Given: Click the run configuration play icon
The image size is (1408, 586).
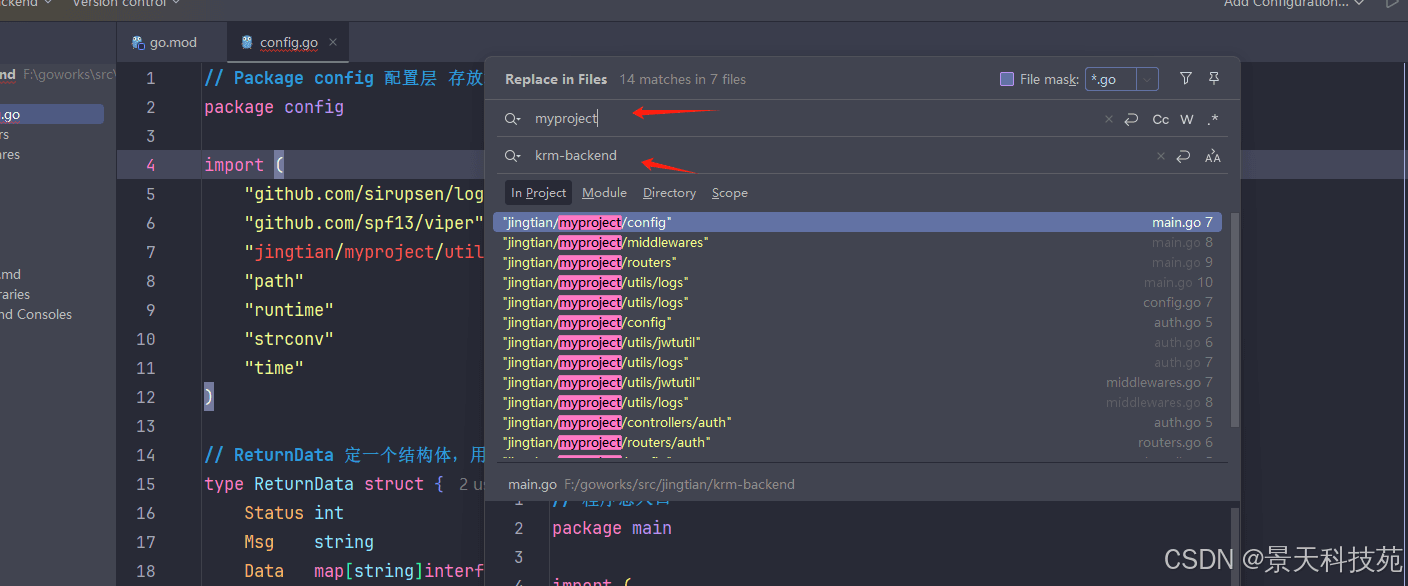Looking at the screenshot, I should tap(1392, 4).
